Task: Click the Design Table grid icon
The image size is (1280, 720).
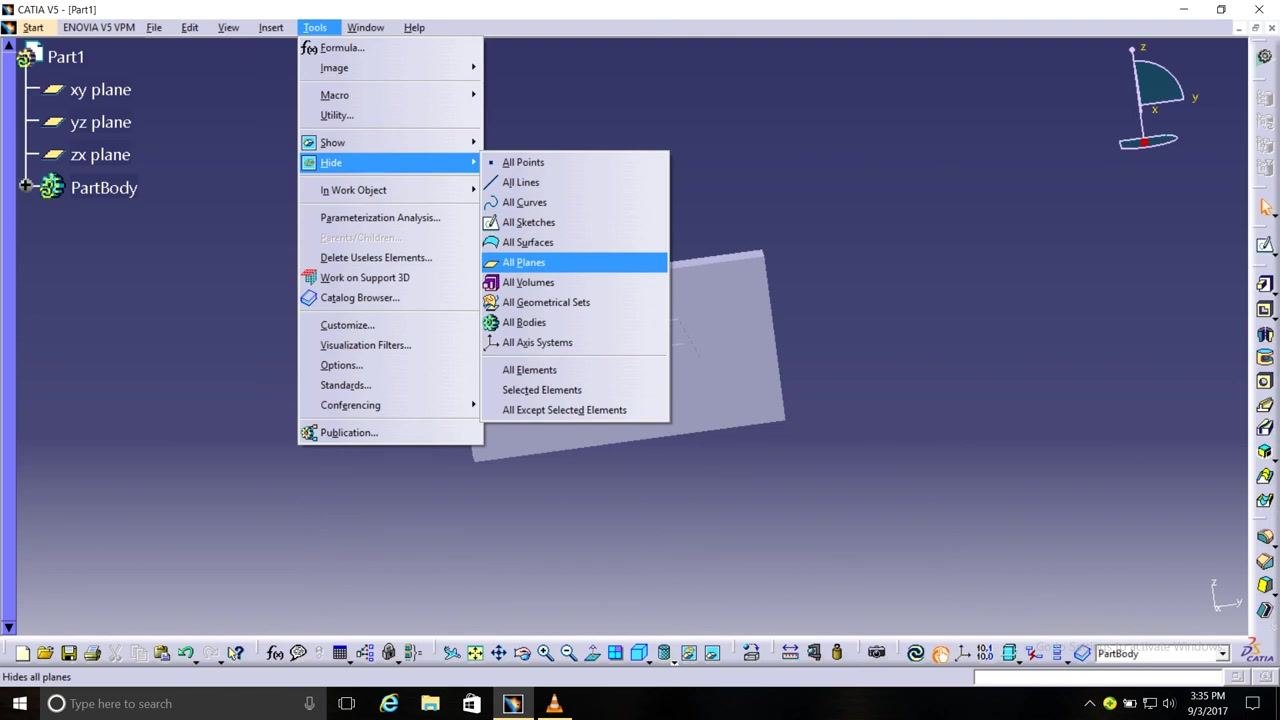Action: coord(340,653)
